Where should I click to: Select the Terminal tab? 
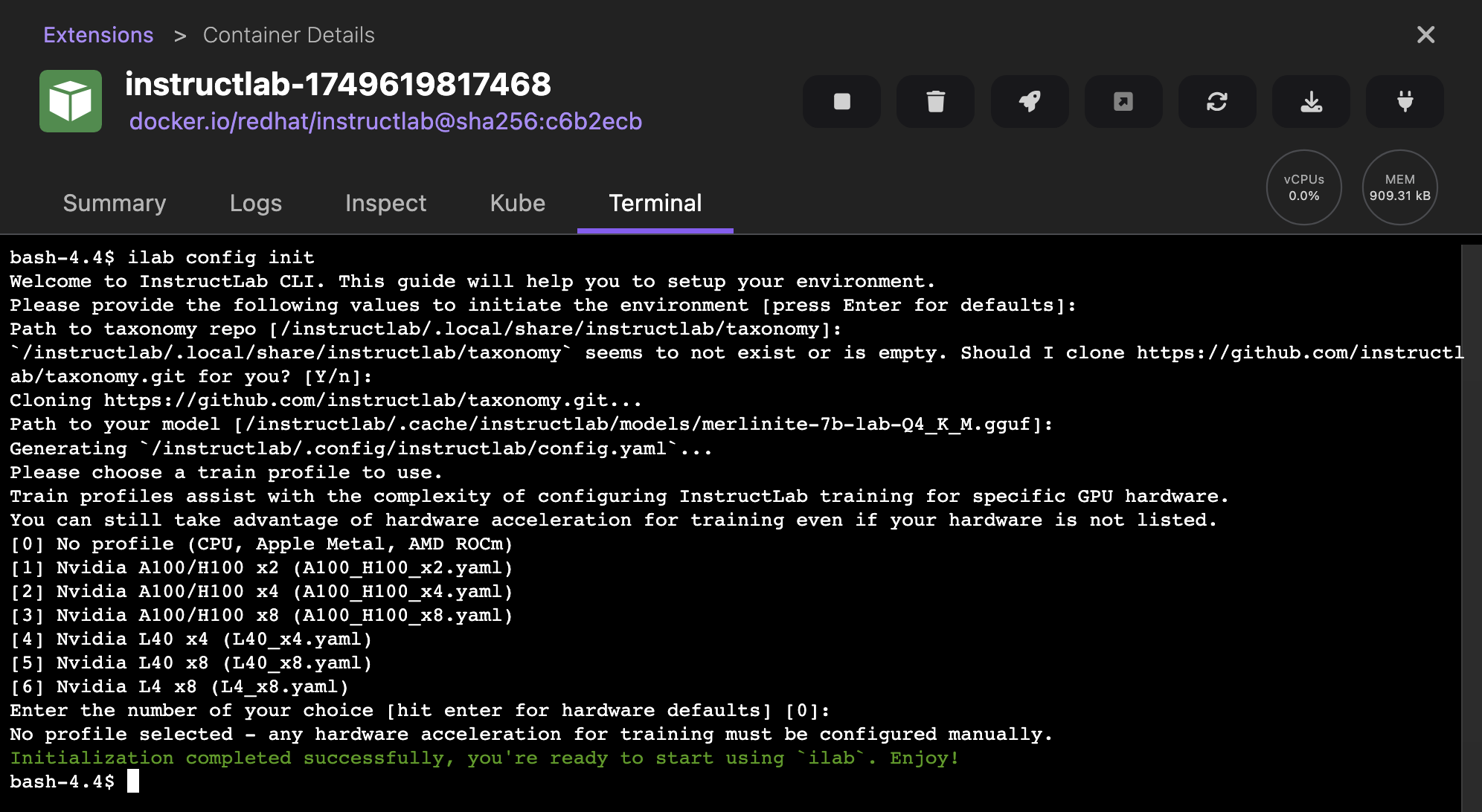(x=655, y=203)
